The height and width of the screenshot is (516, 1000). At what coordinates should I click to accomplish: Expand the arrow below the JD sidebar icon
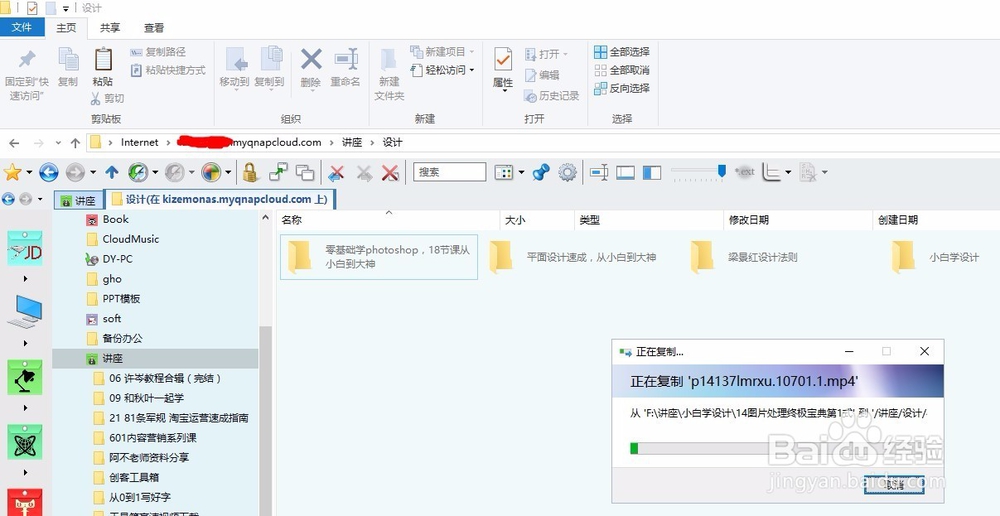click(26, 279)
